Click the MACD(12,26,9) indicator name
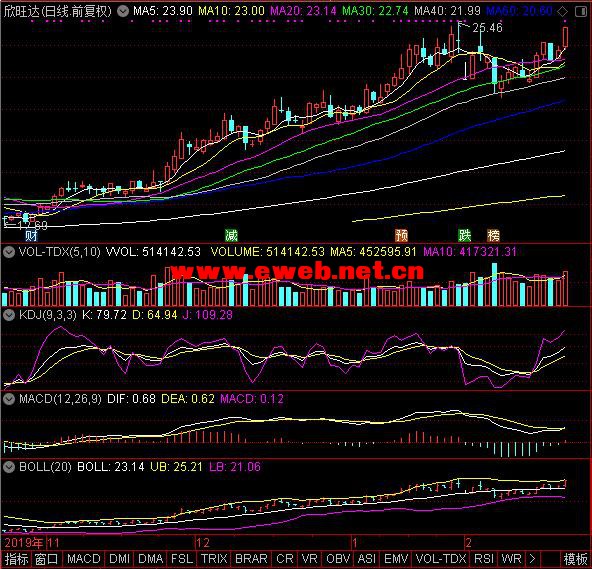This screenshot has width=592, height=569. (60, 399)
